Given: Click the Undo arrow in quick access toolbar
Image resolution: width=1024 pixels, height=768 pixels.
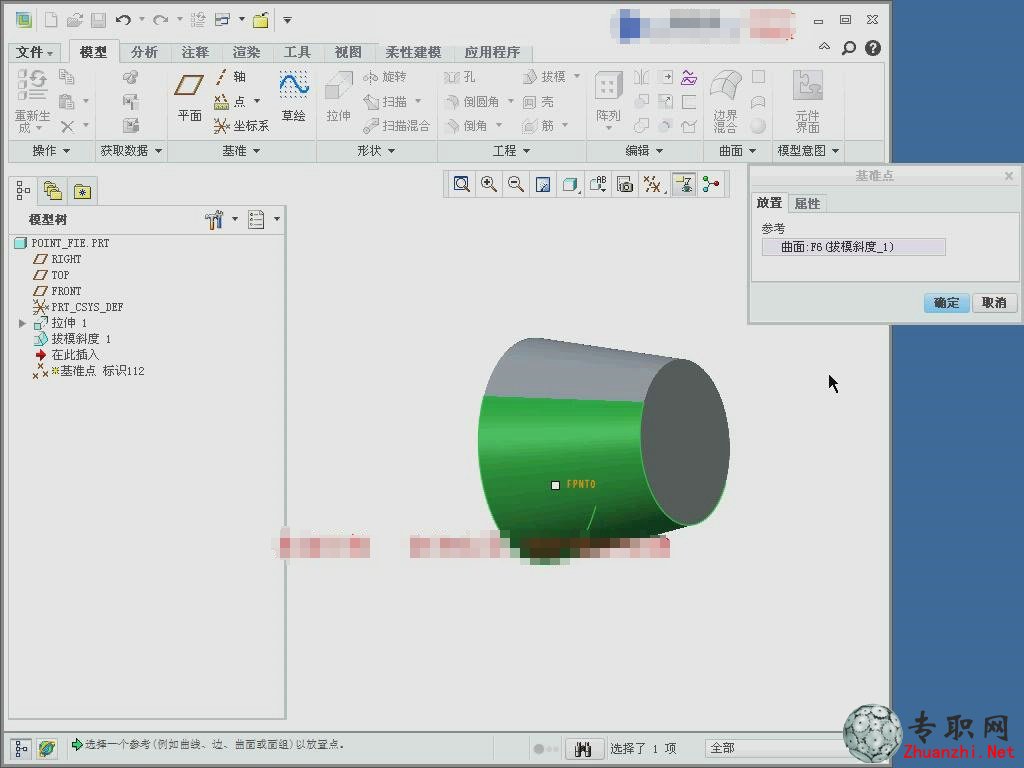Looking at the screenshot, I should [x=123, y=20].
